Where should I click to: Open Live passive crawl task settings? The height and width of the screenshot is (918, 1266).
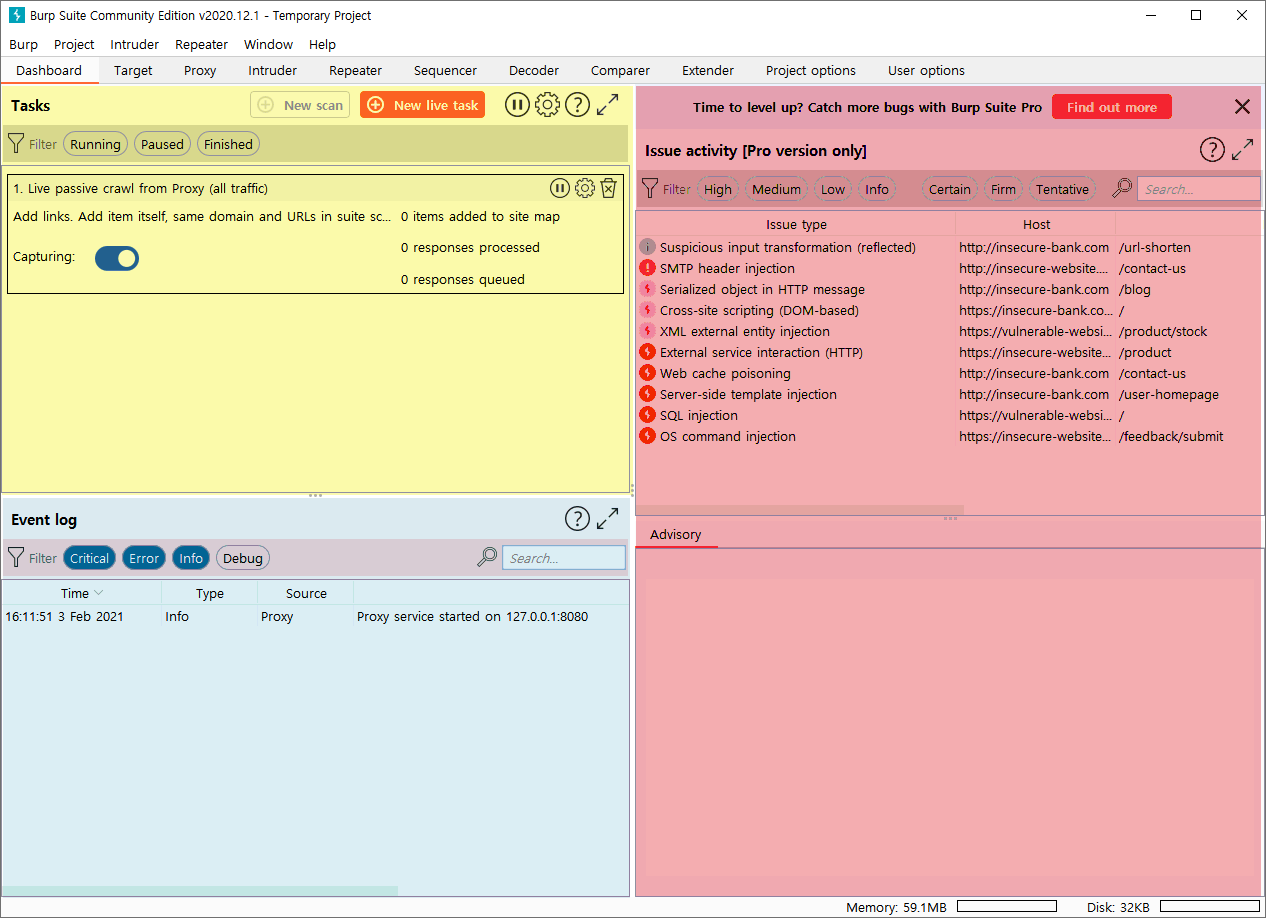(x=585, y=188)
